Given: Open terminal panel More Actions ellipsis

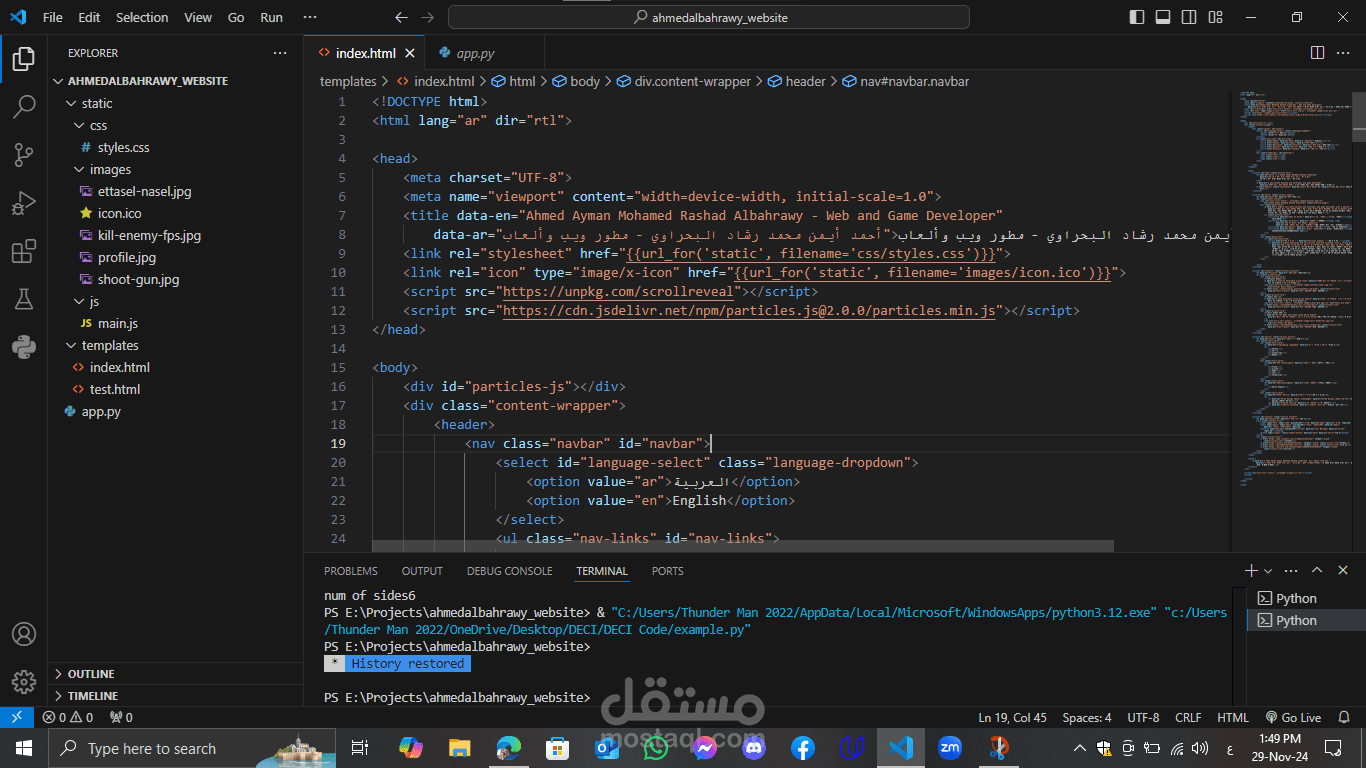Looking at the screenshot, I should coord(1291,570).
